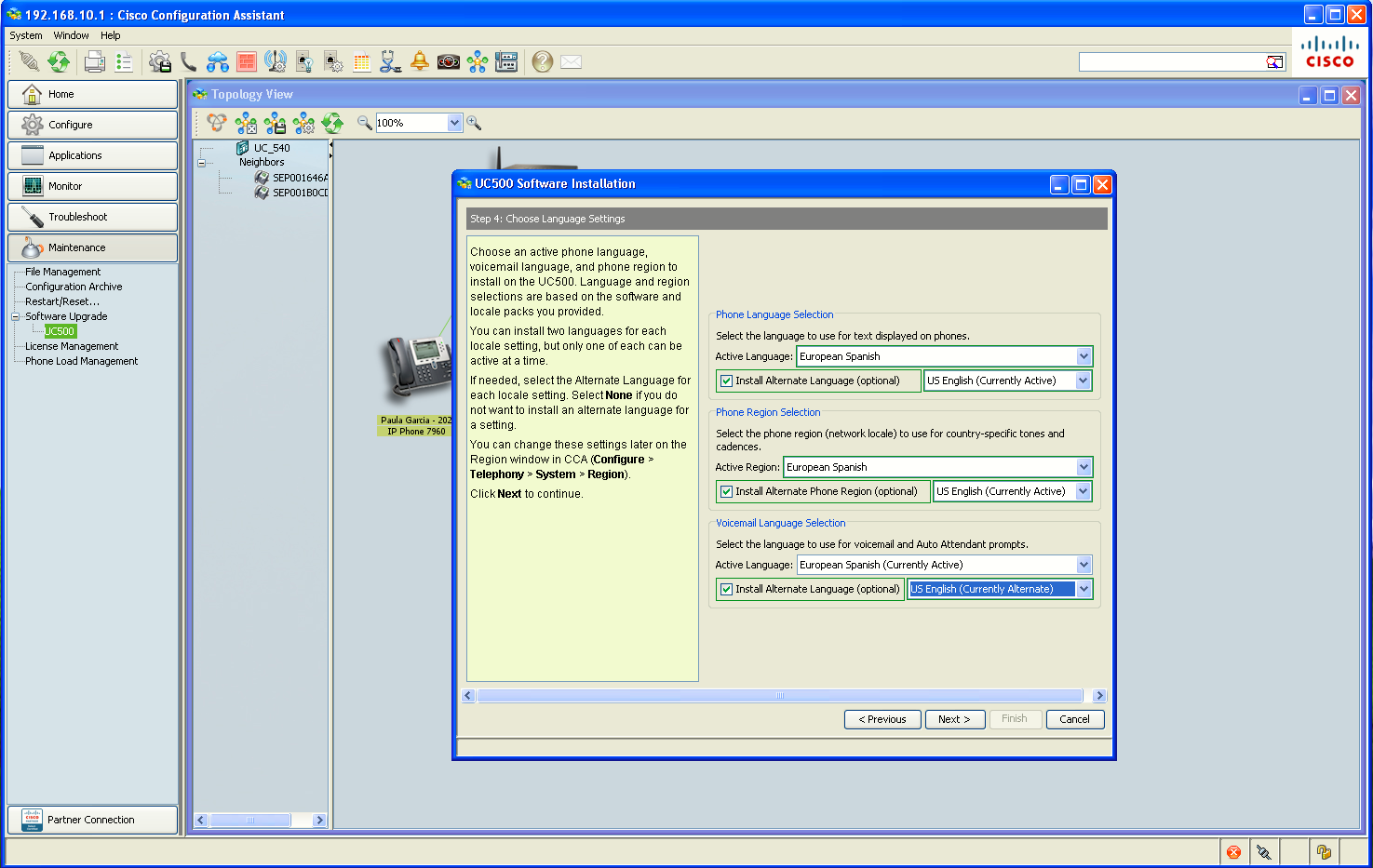Click the Connect plug icon in the toolbar
The height and width of the screenshot is (868, 1373).
(x=29, y=61)
